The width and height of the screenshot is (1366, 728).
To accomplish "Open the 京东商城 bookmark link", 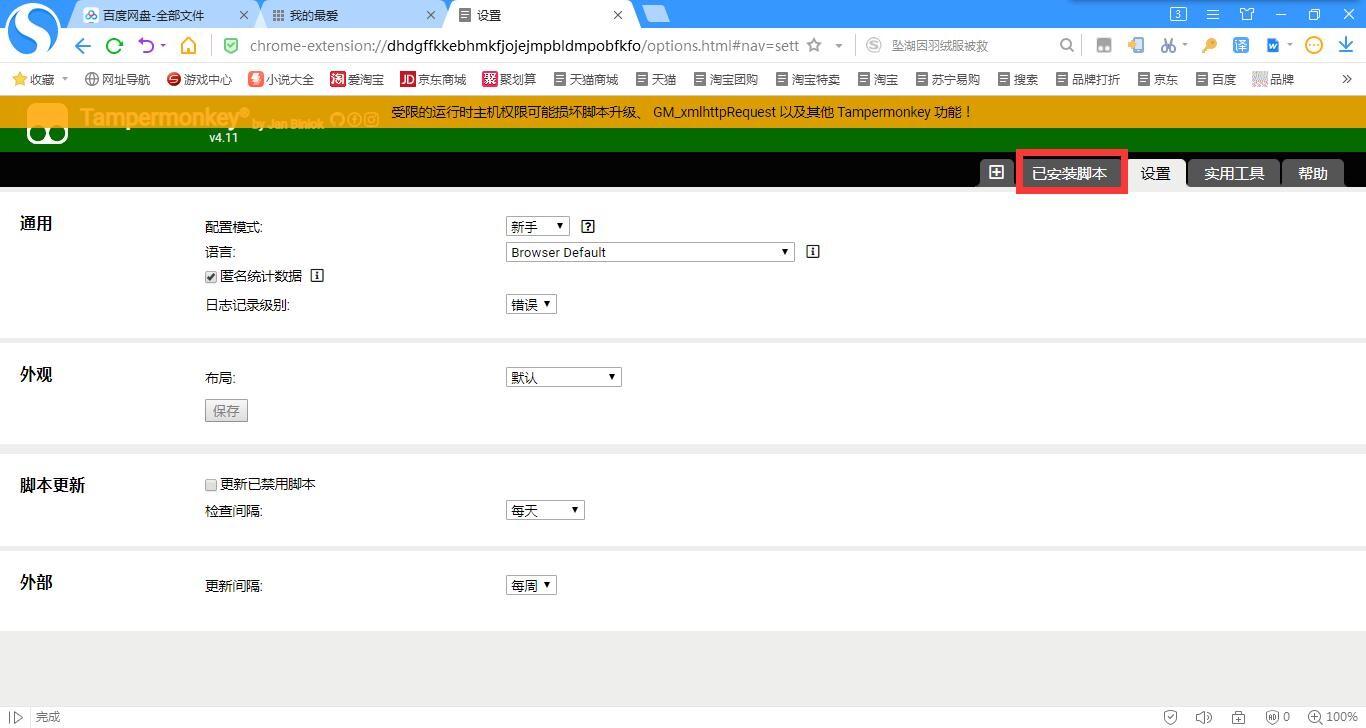I will click(x=433, y=79).
